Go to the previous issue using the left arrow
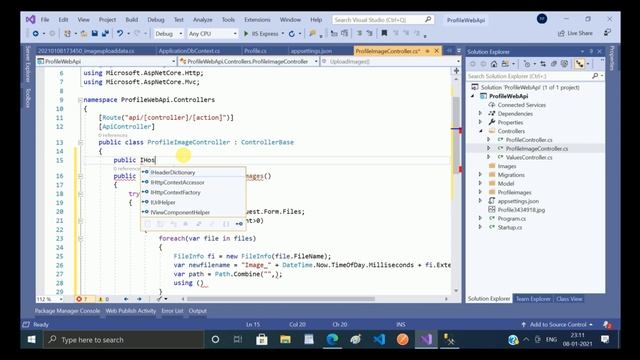This screenshot has width=640, height=360. tap(126, 299)
